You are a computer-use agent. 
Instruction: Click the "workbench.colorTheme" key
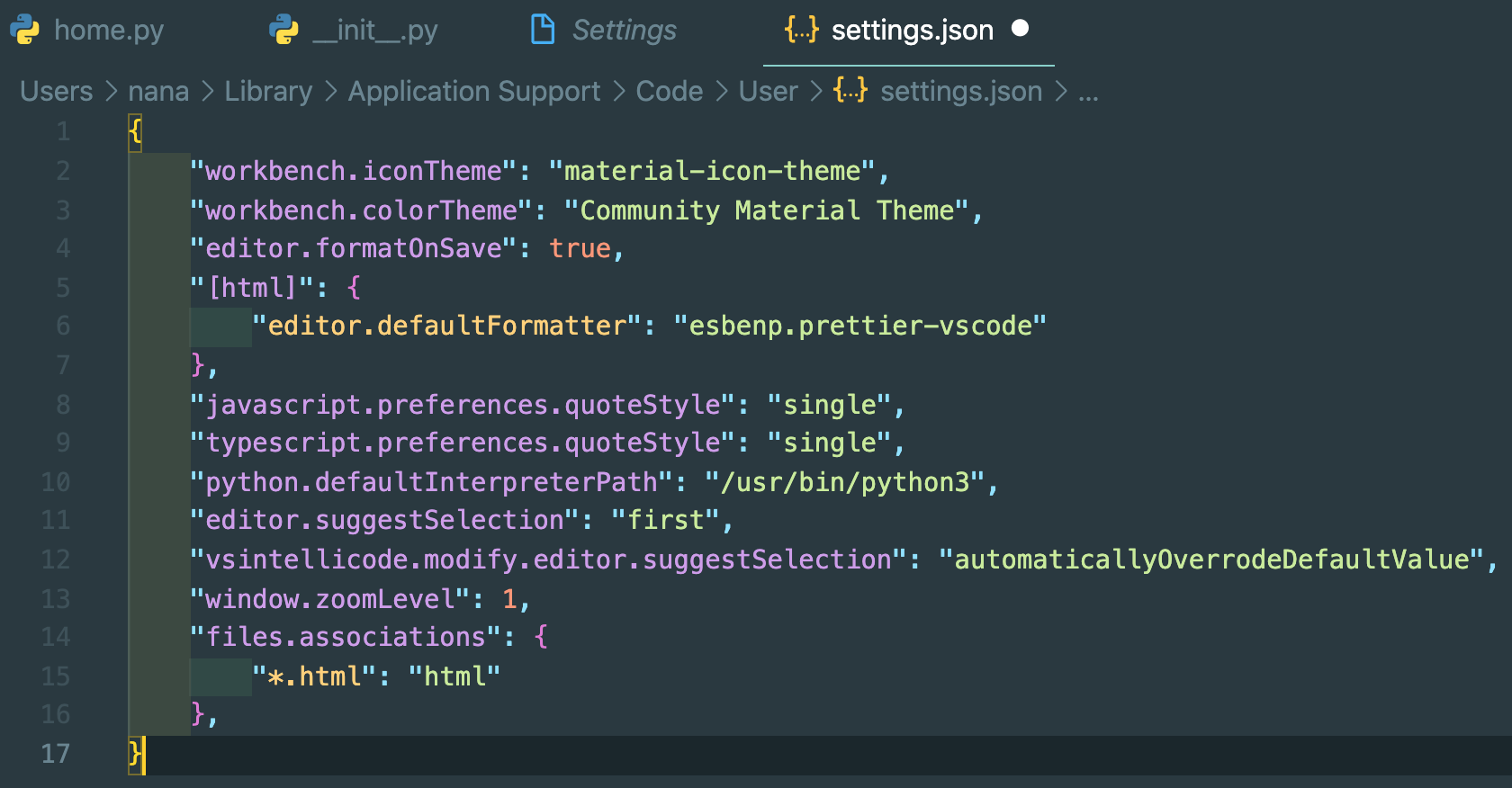(x=362, y=210)
